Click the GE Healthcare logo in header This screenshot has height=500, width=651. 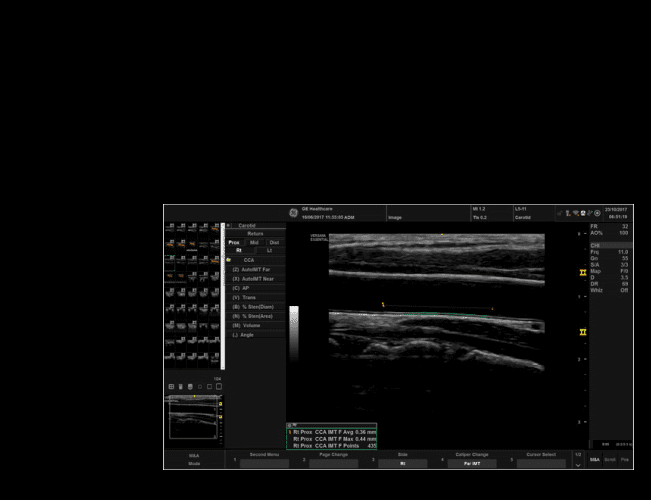(x=294, y=211)
